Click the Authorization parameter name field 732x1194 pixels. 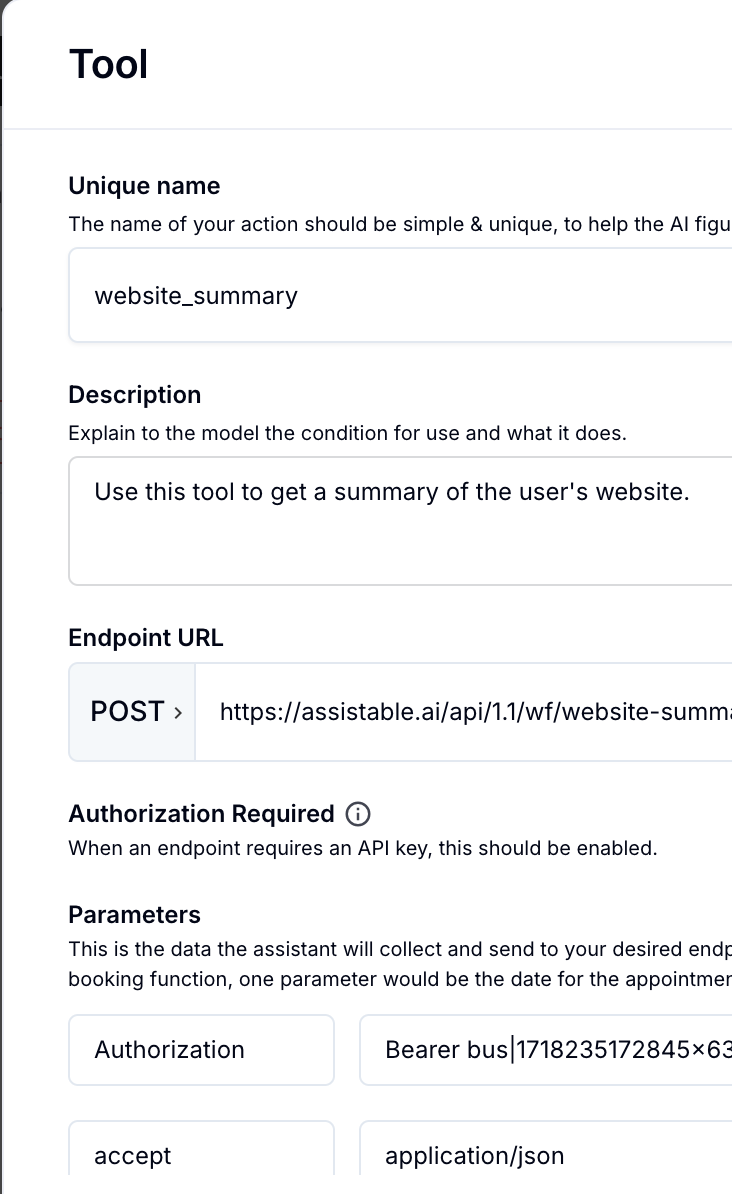pyautogui.click(x=200, y=1050)
